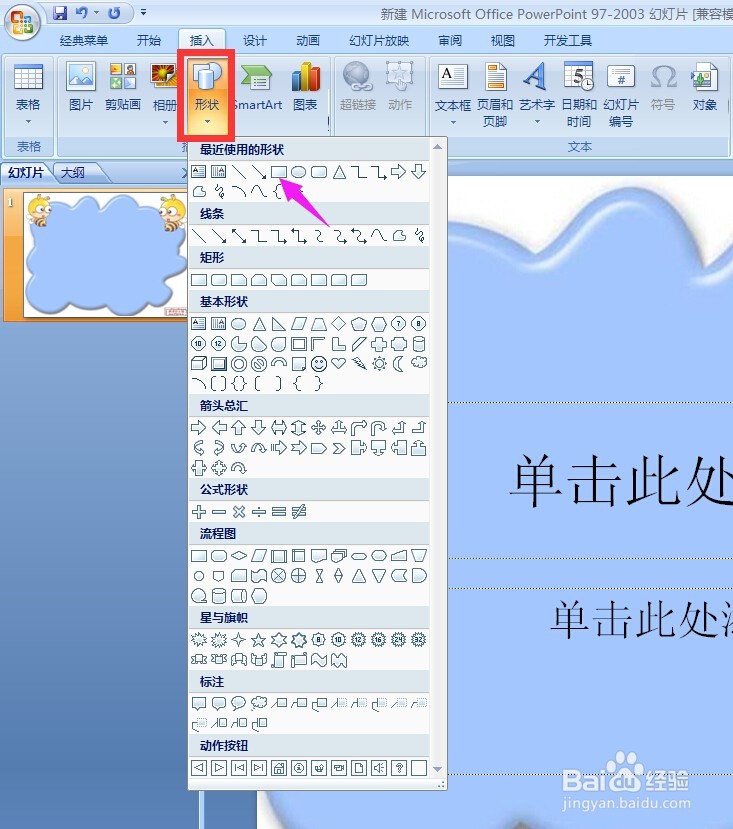Pick the oval in recently used shapes
Viewport: 733px width, 829px height.
299,172
